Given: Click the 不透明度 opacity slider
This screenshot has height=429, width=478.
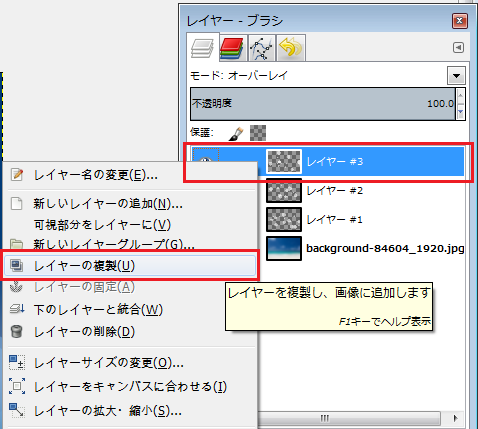Looking at the screenshot, I should point(322,104).
